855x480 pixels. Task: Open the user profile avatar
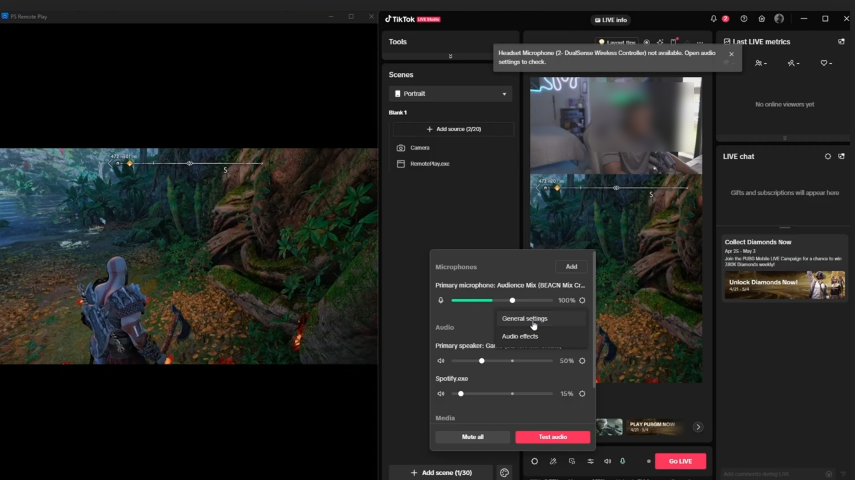779,19
